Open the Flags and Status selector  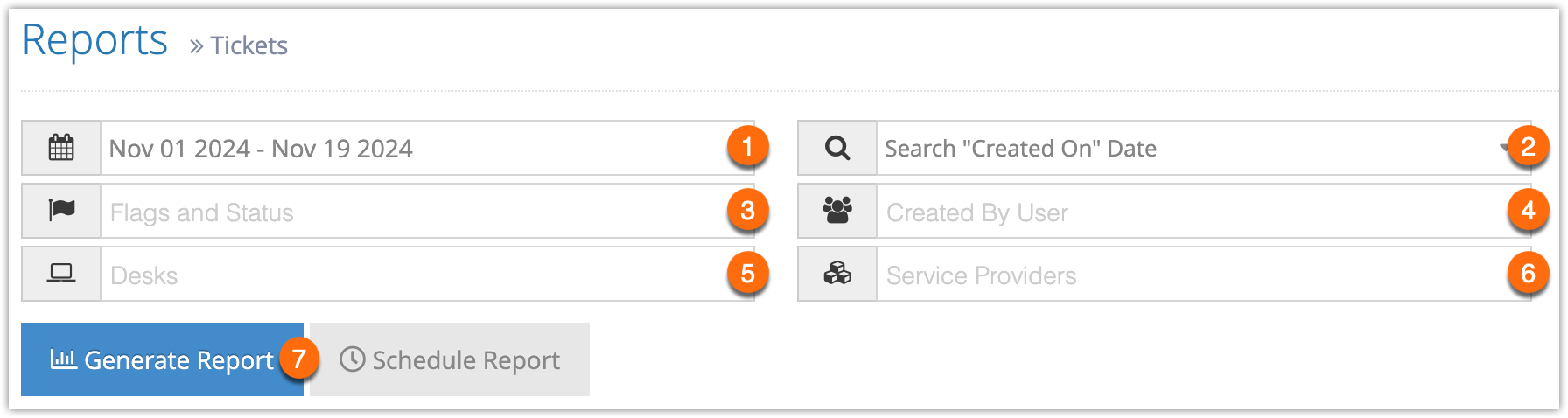point(427,211)
